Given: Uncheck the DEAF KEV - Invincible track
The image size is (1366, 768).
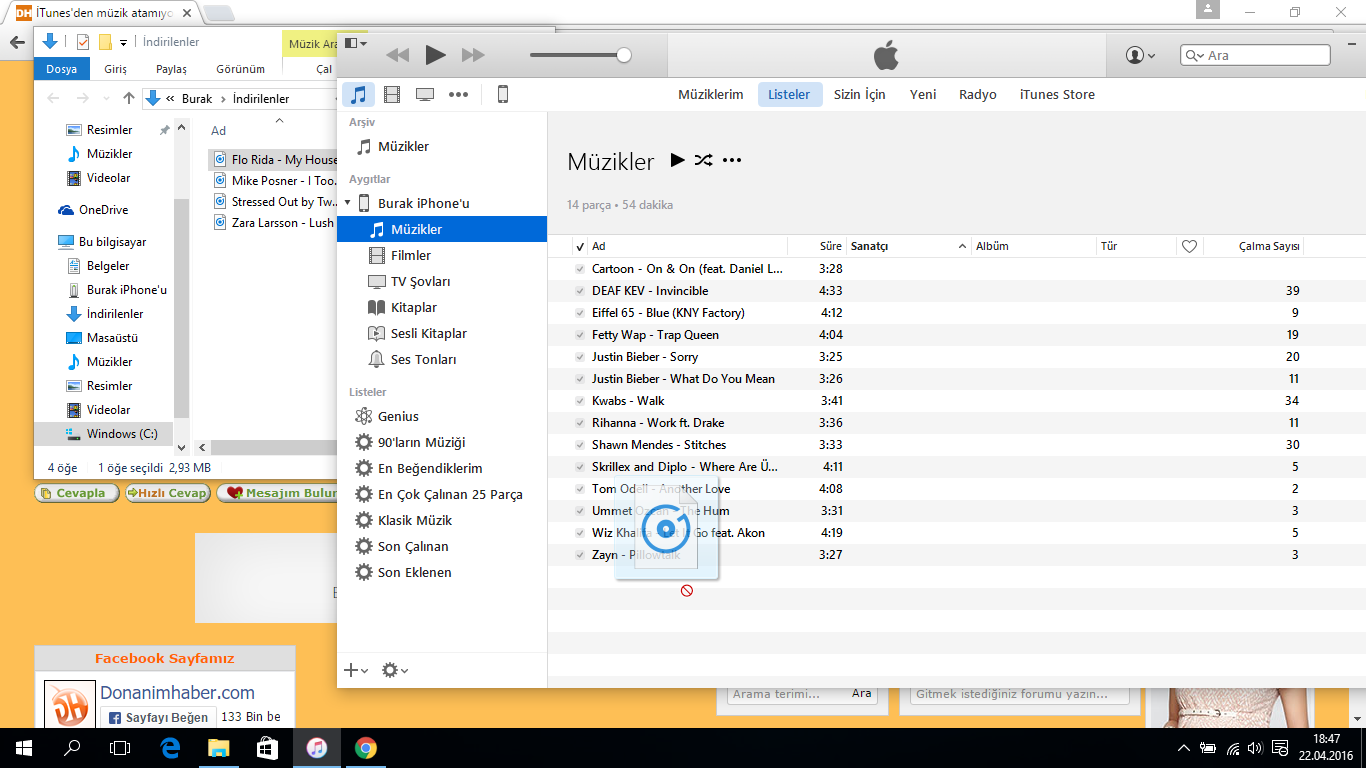Looking at the screenshot, I should pos(580,291).
